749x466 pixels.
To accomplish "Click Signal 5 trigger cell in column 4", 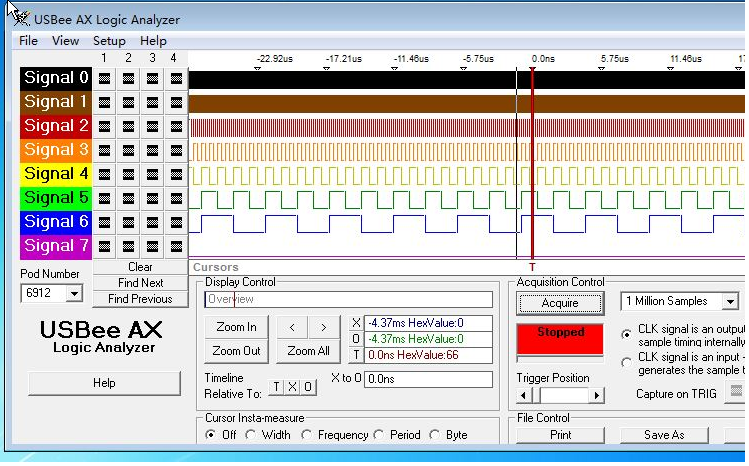I will coord(176,198).
